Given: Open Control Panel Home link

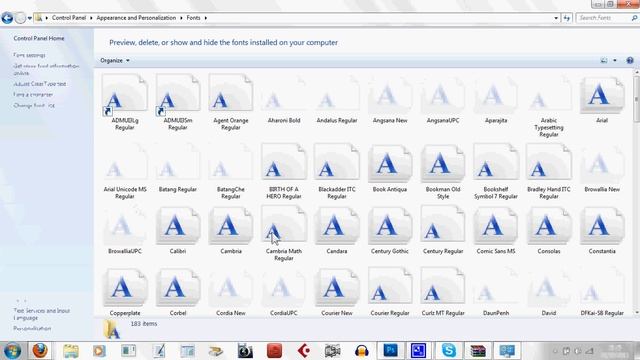Looking at the screenshot, I should point(39,38).
